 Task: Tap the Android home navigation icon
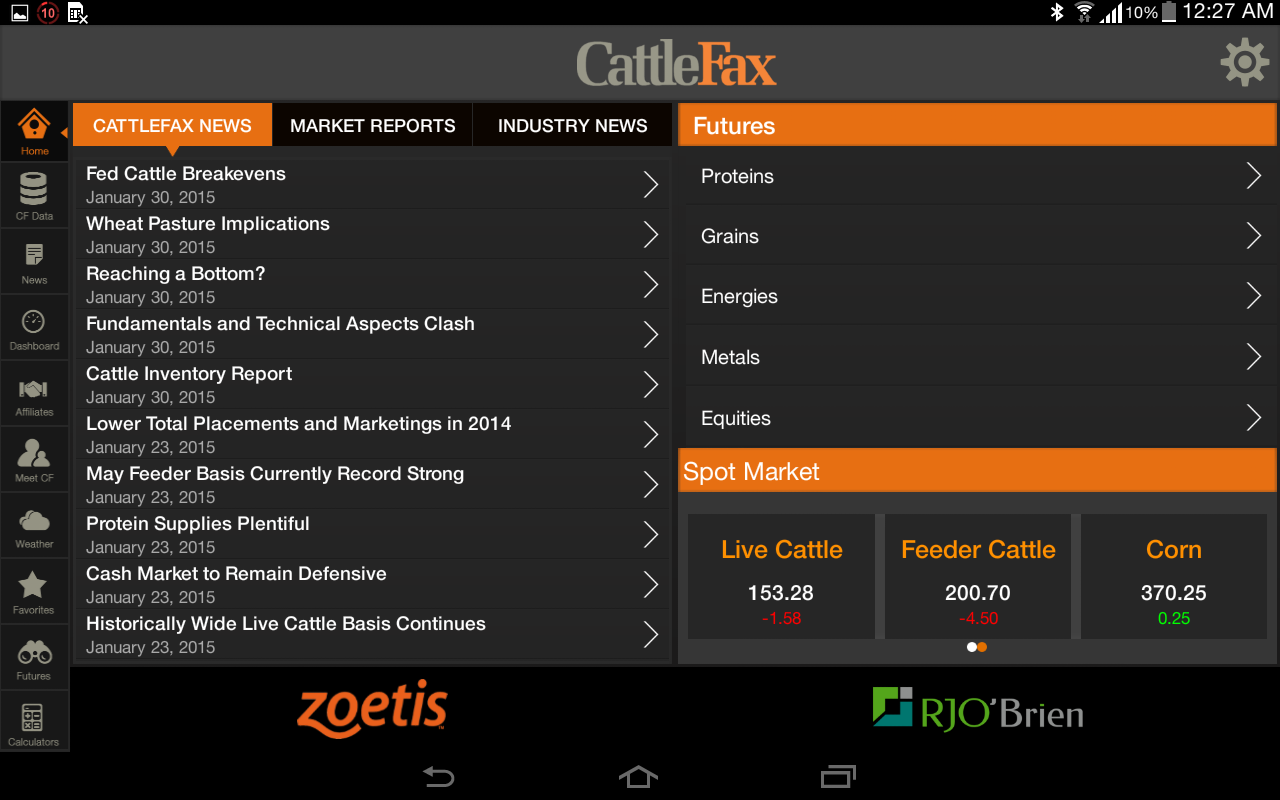coord(639,776)
